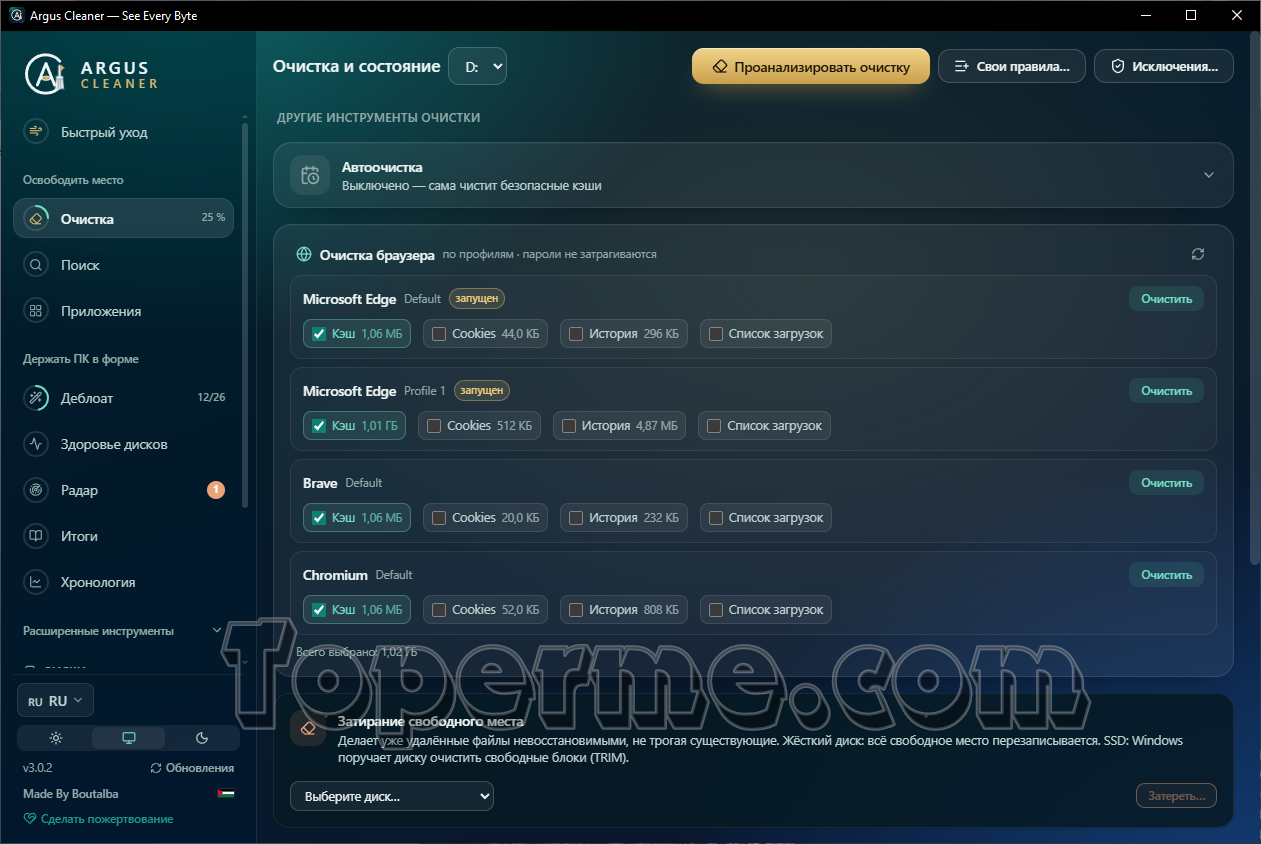
Task: Enable Cookies 512 КБ for Edge Profile 1
Action: (x=434, y=426)
